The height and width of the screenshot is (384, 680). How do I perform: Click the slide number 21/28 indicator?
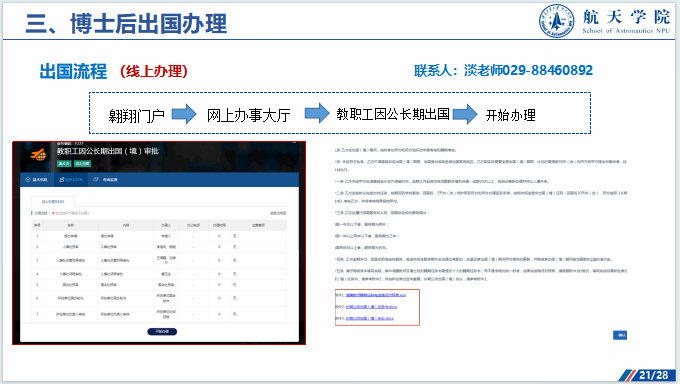[x=653, y=375]
